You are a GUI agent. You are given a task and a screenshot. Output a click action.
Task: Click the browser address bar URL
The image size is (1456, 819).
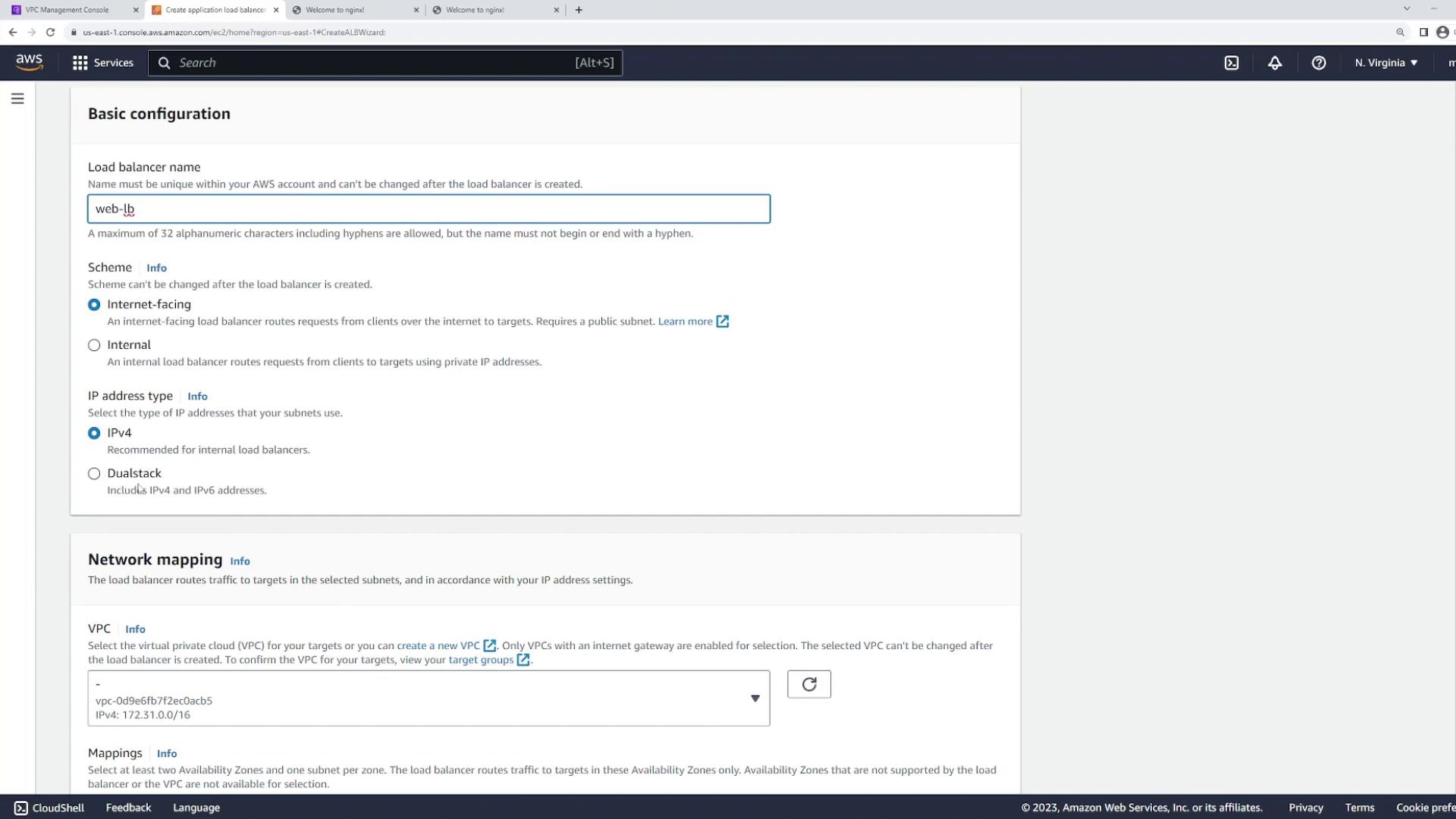(x=234, y=32)
